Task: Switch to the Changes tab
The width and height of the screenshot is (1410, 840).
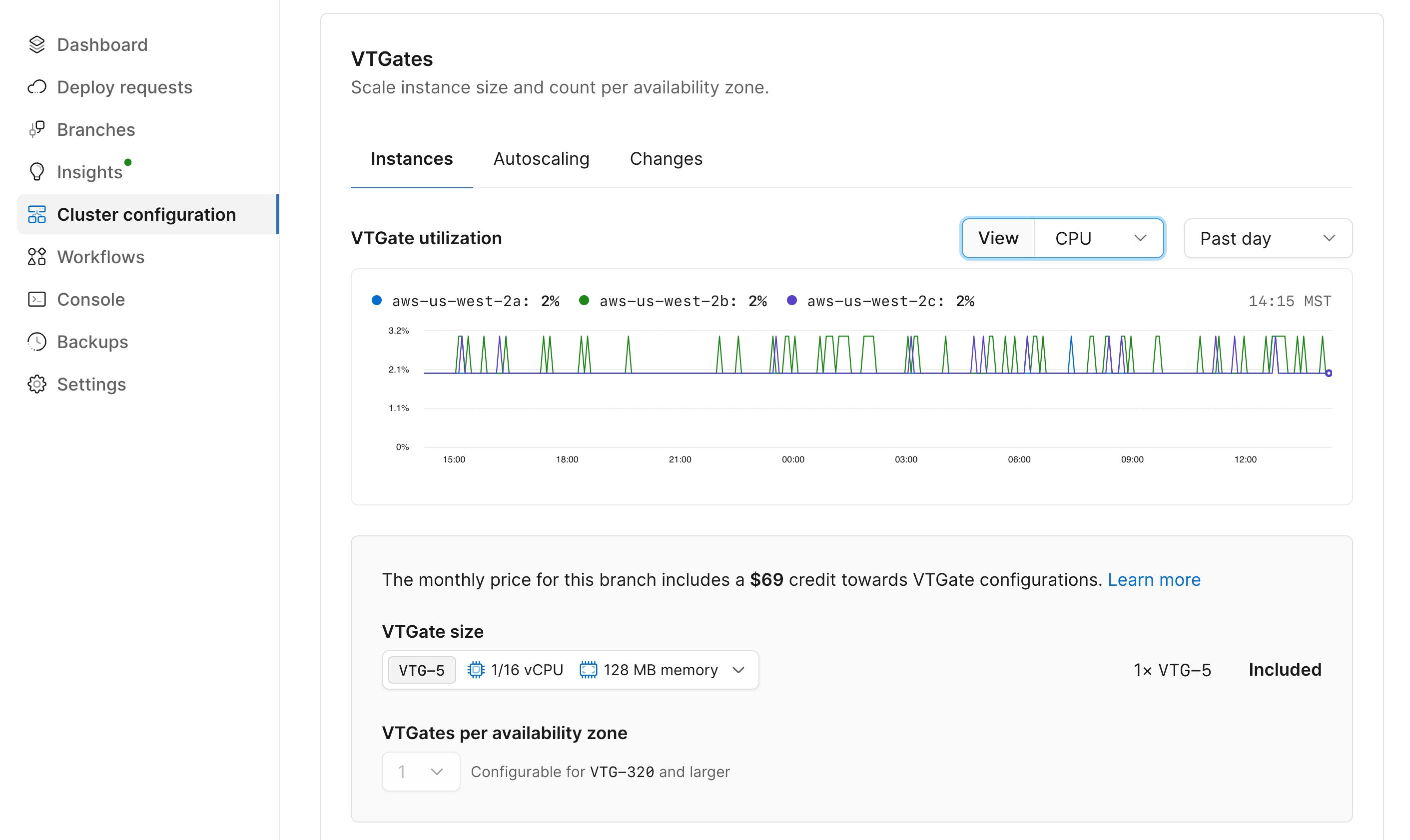Action: (x=666, y=159)
